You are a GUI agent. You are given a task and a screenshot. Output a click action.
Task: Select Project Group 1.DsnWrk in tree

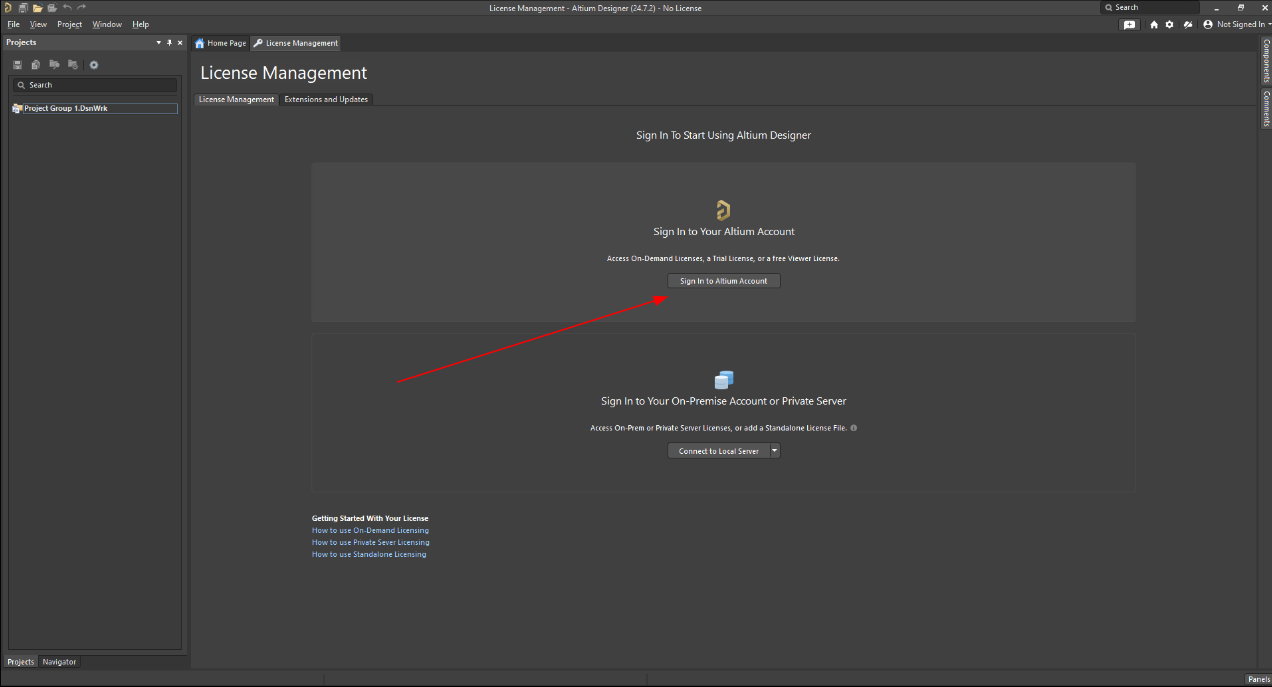(95, 108)
